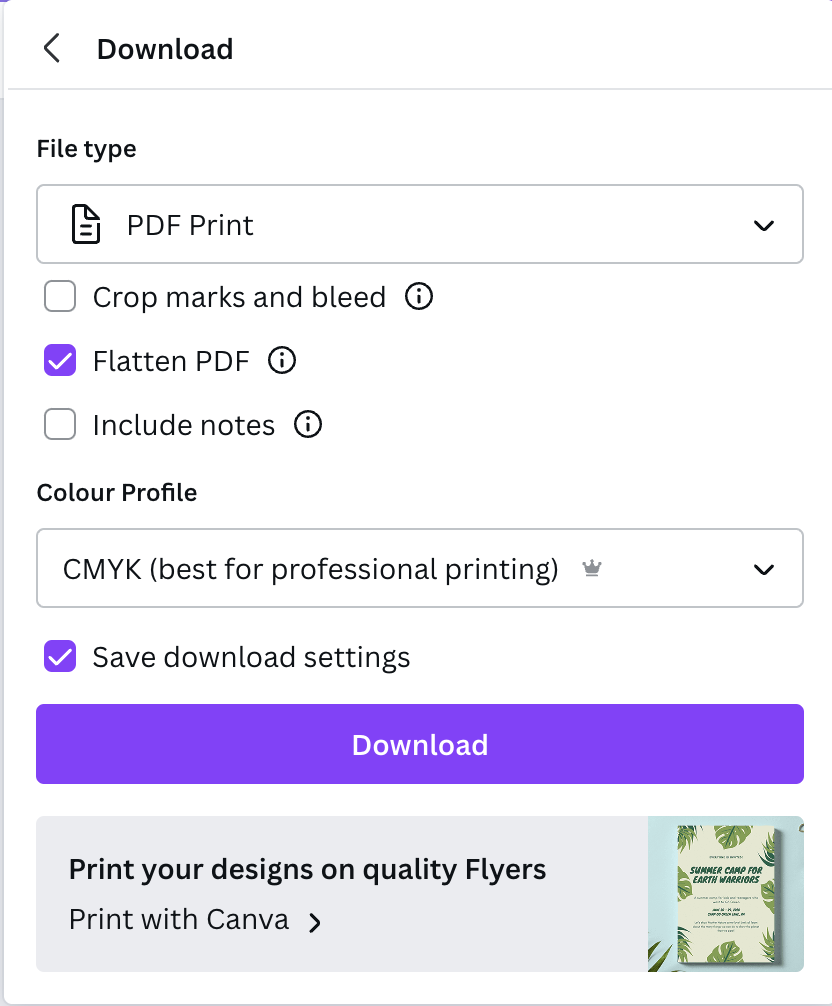
Task: Go back using the left arrow icon
Action: point(51,49)
